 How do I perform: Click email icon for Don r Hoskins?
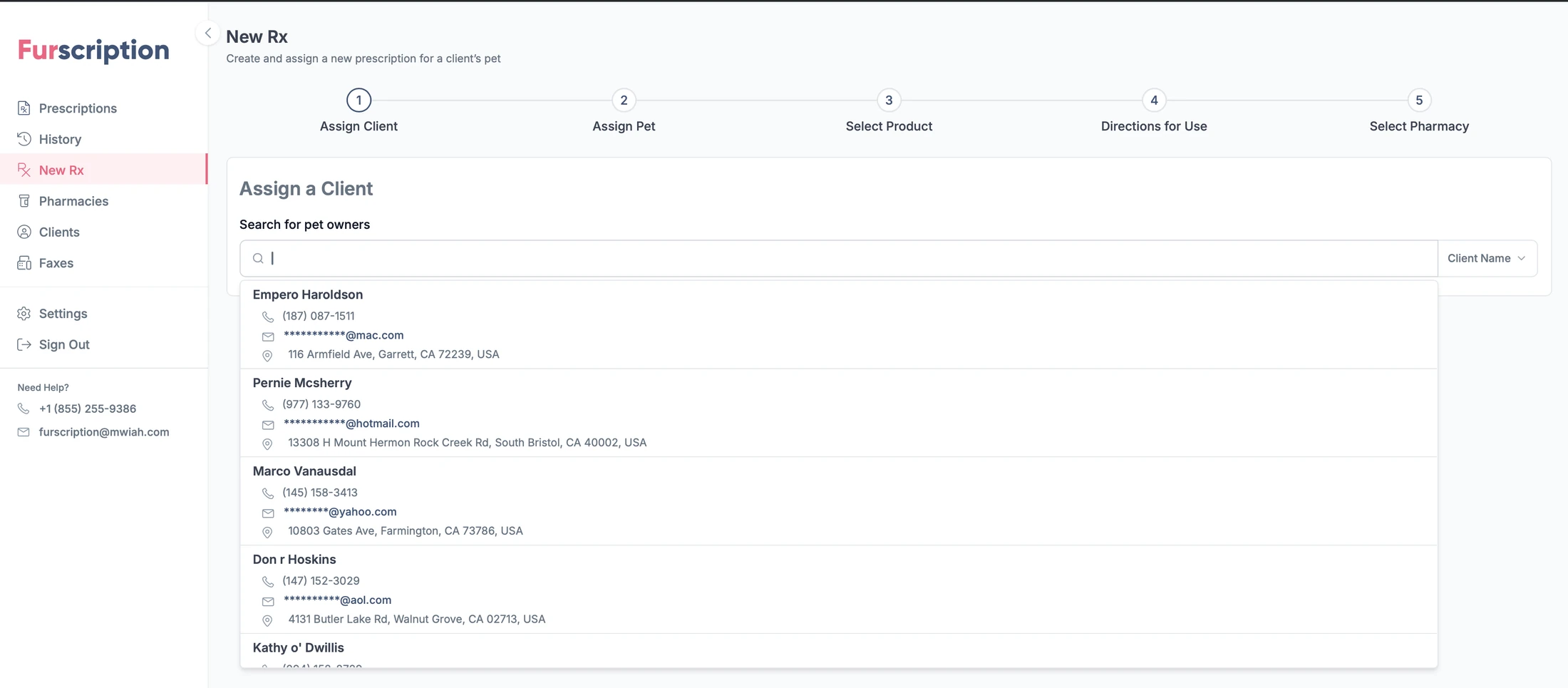268,602
